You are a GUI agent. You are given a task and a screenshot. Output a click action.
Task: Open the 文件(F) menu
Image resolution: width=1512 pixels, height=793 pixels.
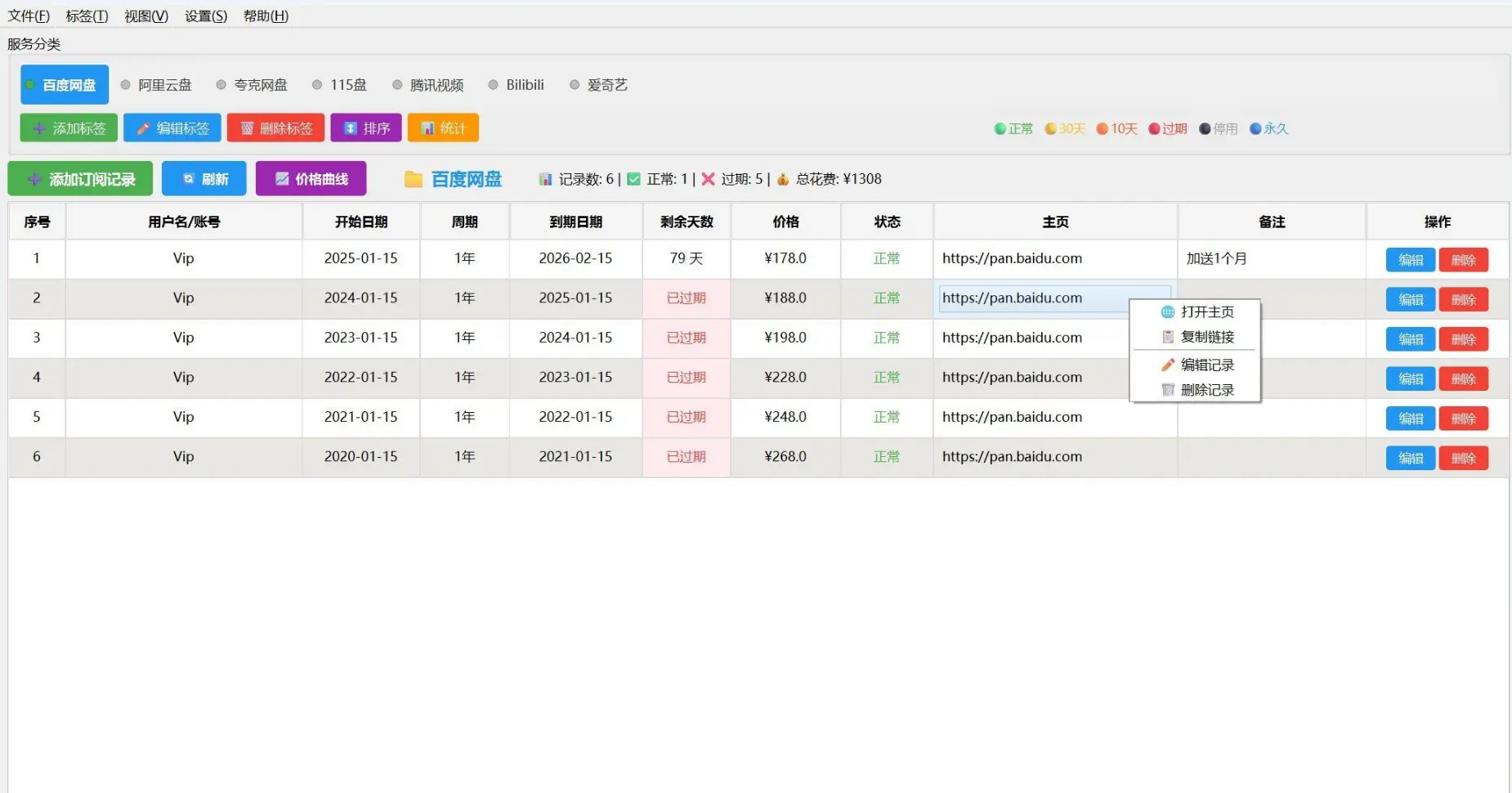pyautogui.click(x=29, y=16)
